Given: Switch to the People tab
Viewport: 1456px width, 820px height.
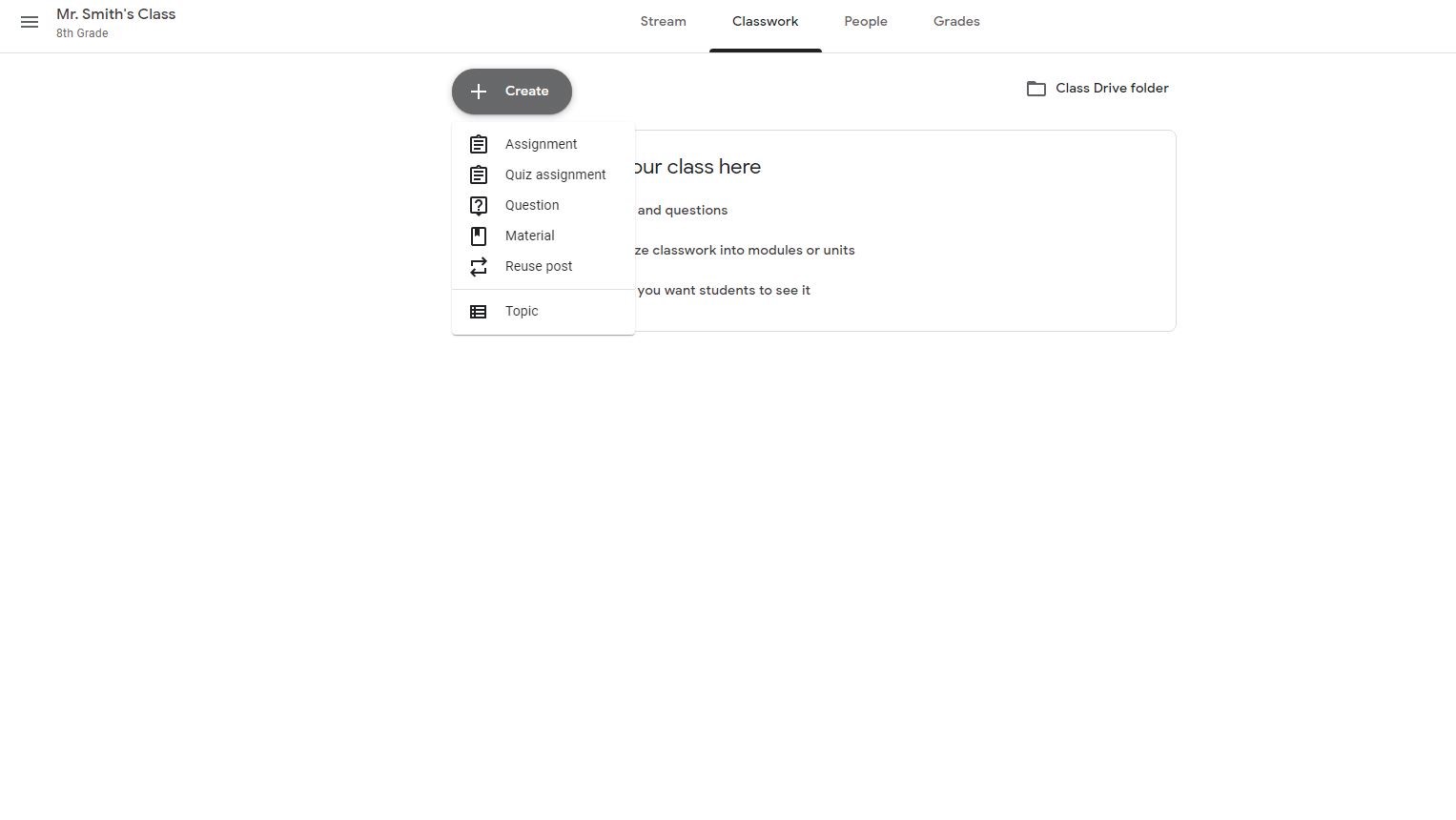Looking at the screenshot, I should (865, 21).
